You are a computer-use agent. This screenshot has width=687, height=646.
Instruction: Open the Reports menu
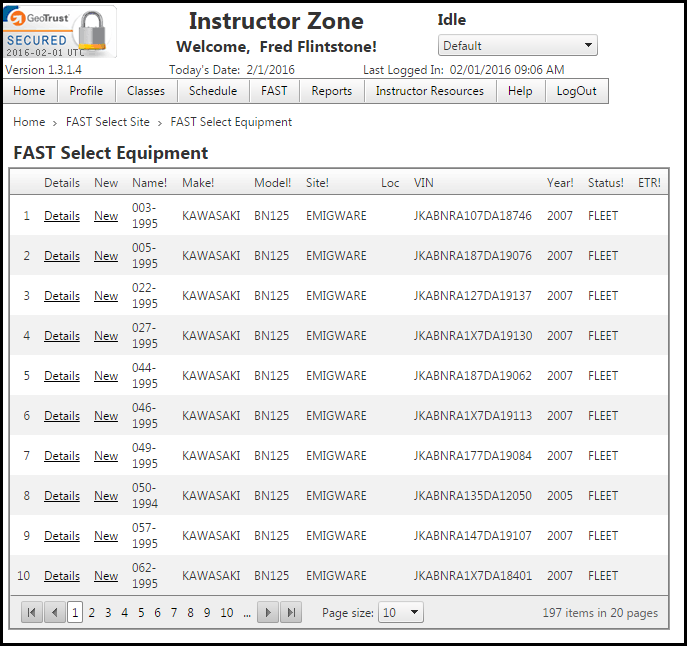332,91
